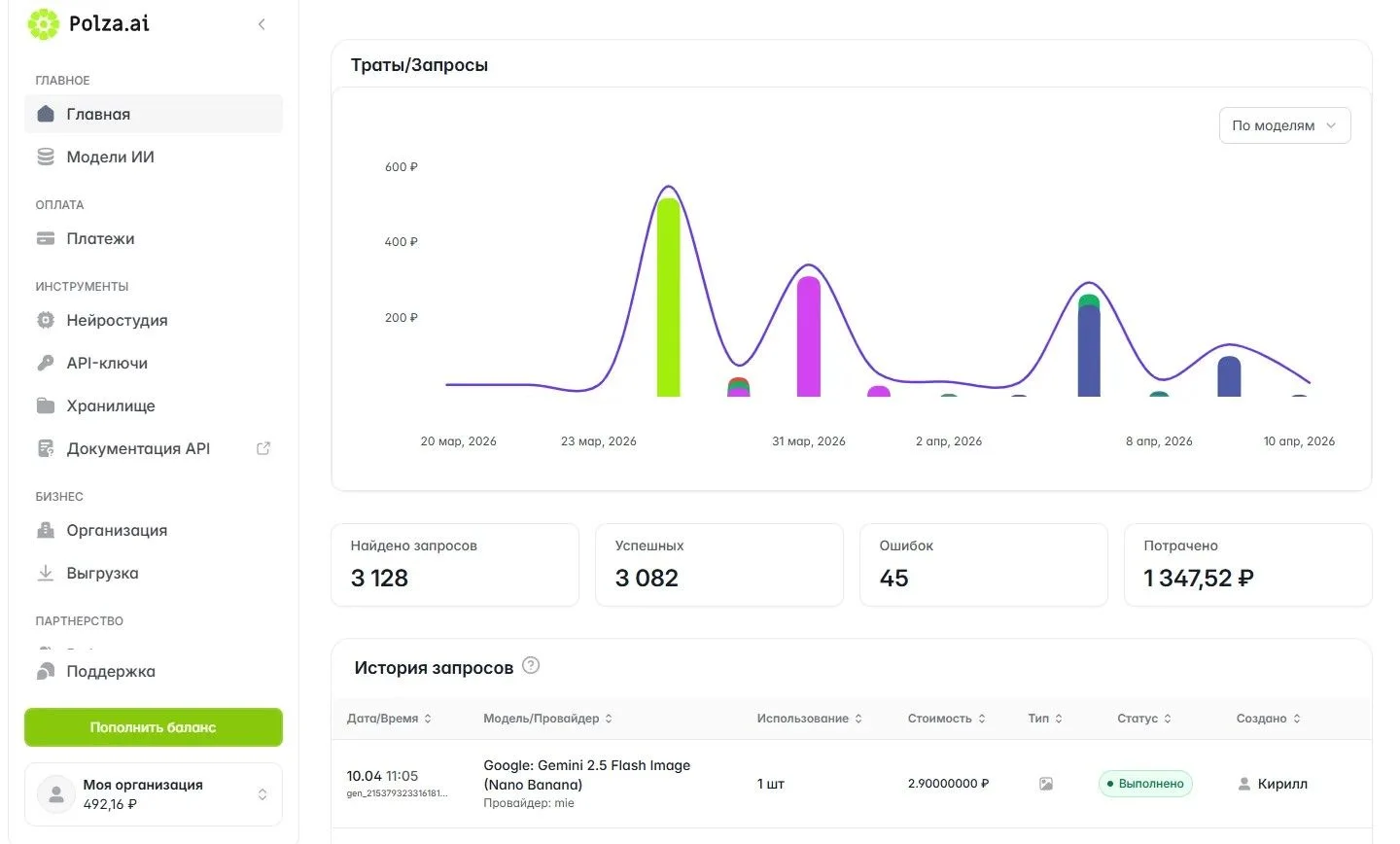The image size is (1400, 844).
Task: Click the lime green bar in the chart
Action: click(669, 298)
